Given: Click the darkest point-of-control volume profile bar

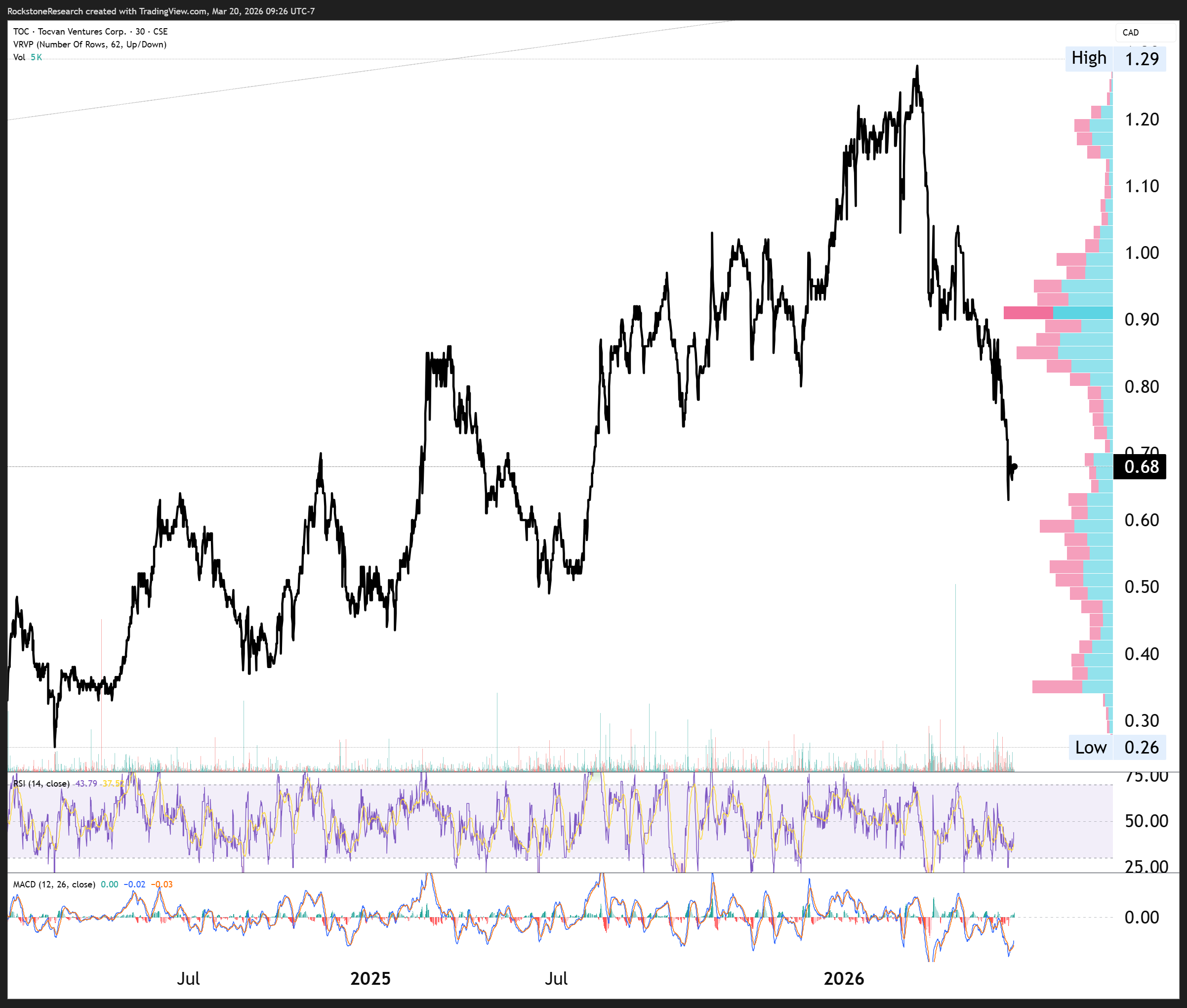Looking at the screenshot, I should (1058, 313).
